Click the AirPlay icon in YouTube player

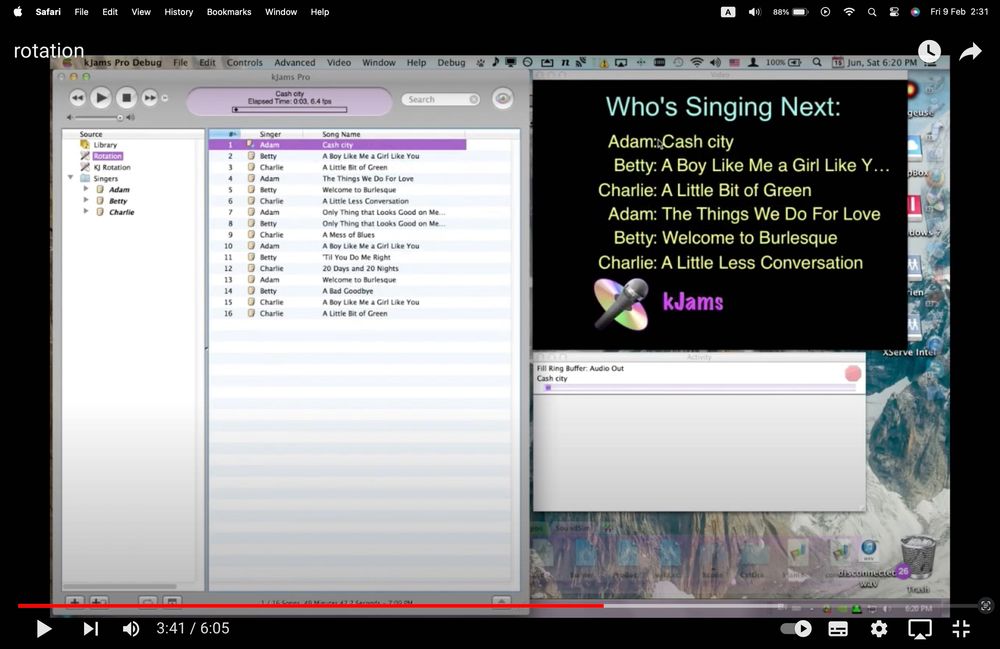[920, 629]
